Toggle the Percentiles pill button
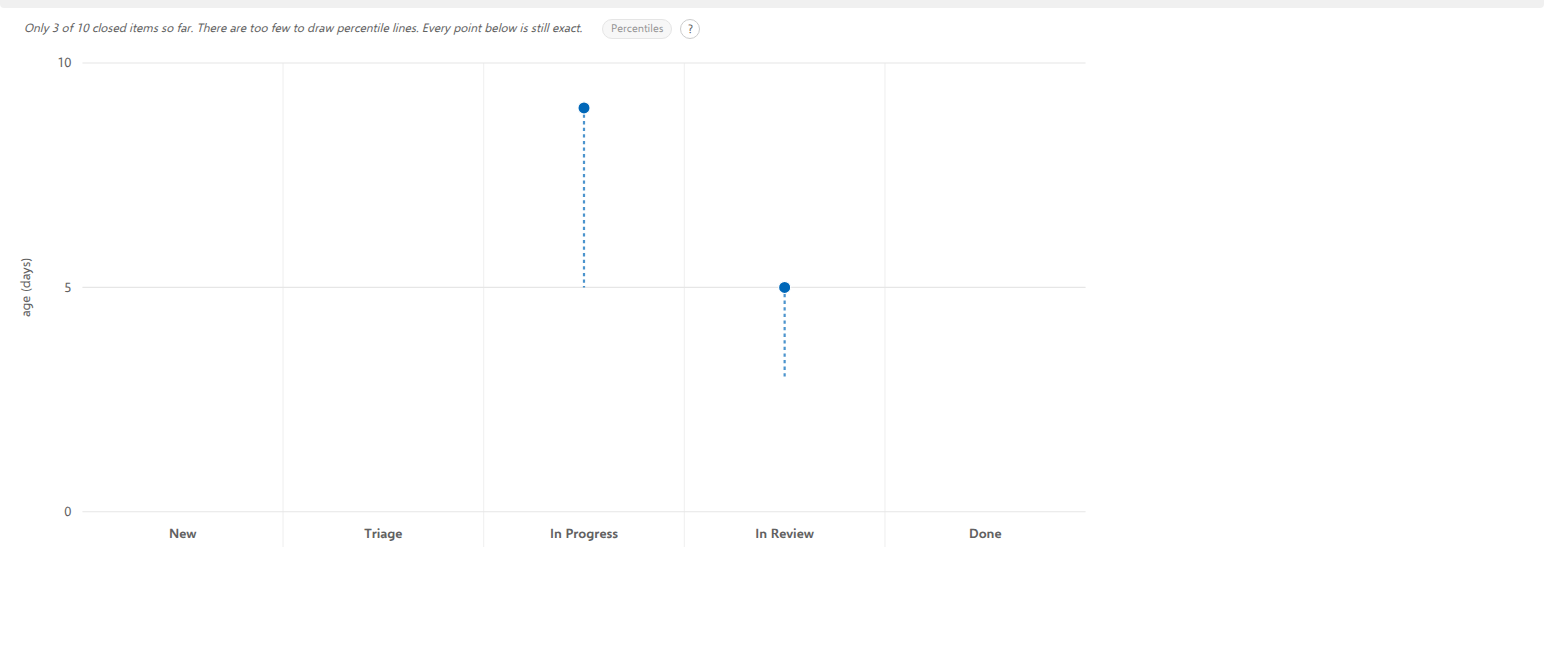 [636, 29]
